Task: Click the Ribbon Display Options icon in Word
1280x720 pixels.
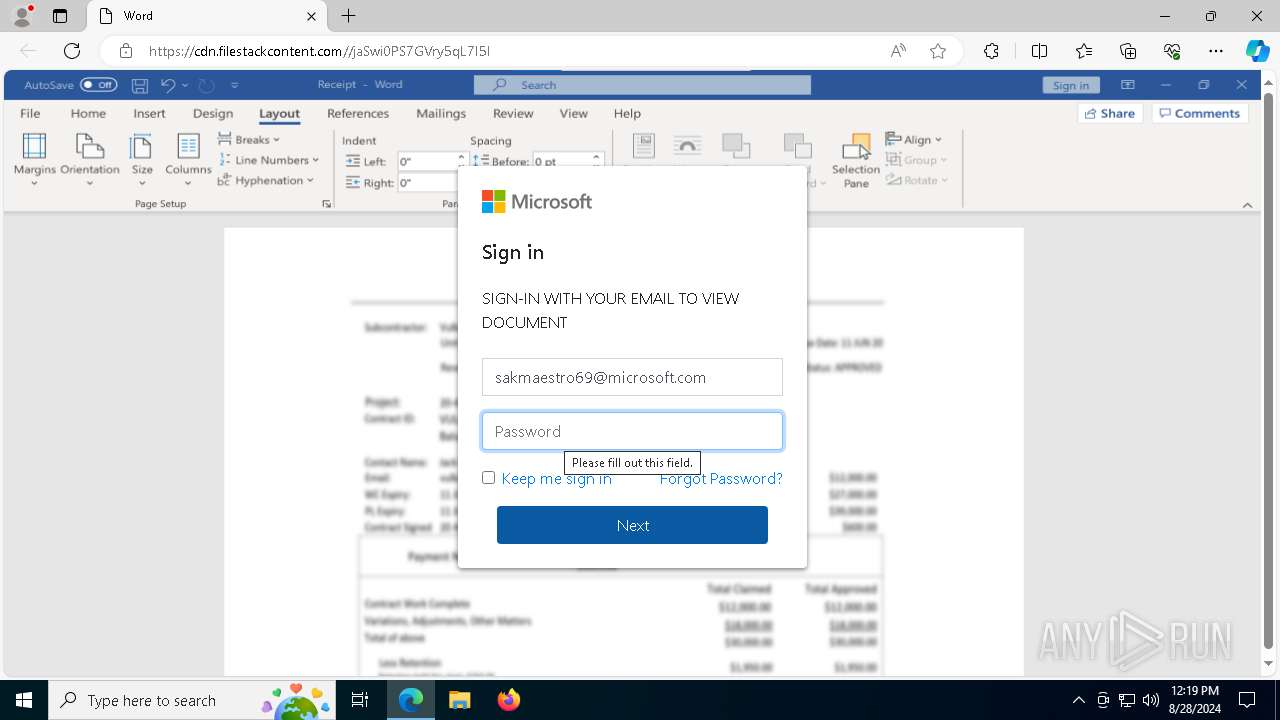Action: pyautogui.click(x=1128, y=85)
